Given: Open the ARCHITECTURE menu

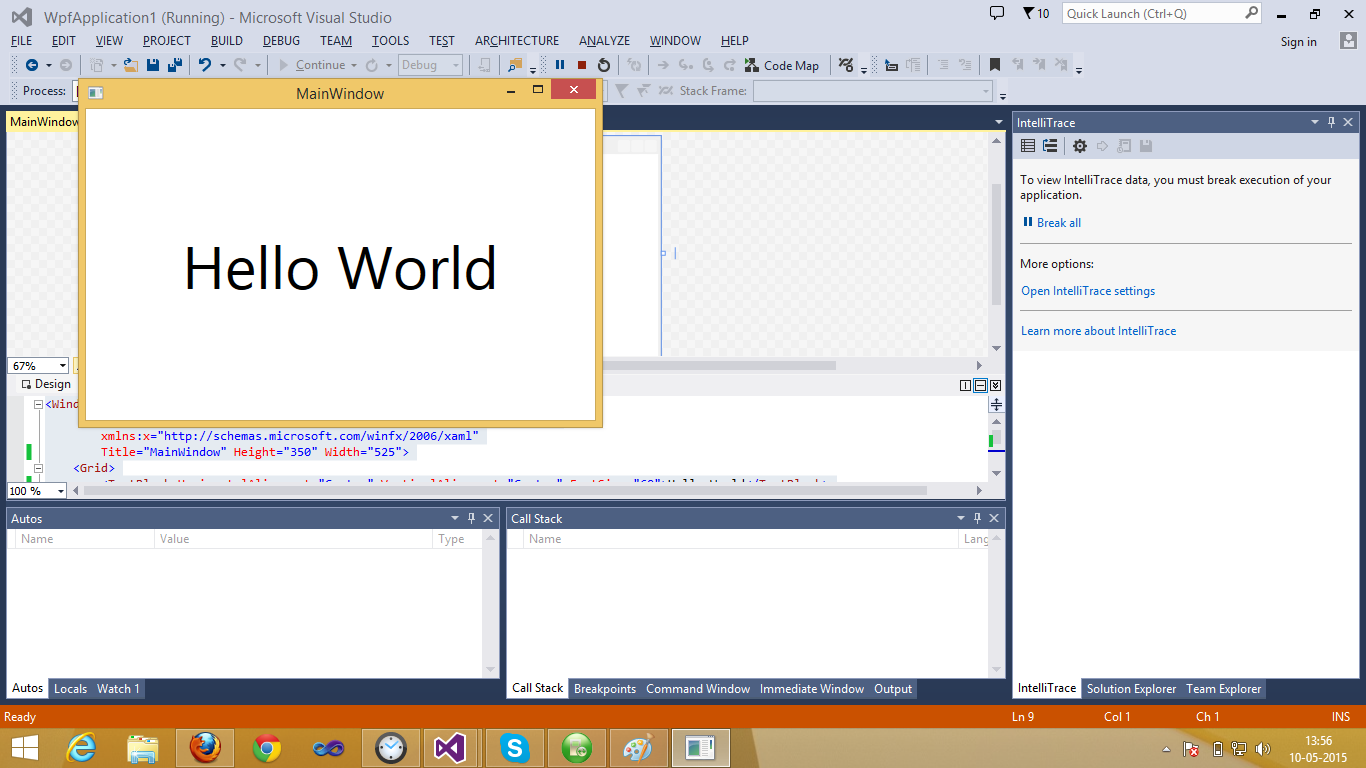Looking at the screenshot, I should [x=517, y=41].
